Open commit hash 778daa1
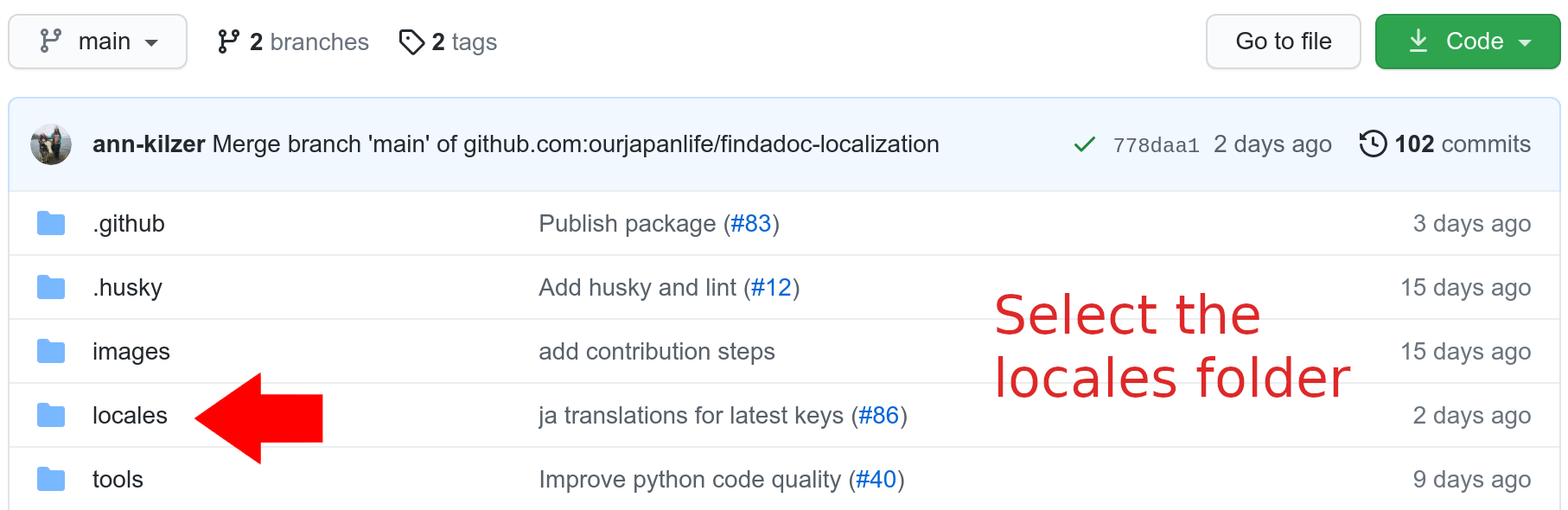1568x510 pixels. 1156,145
